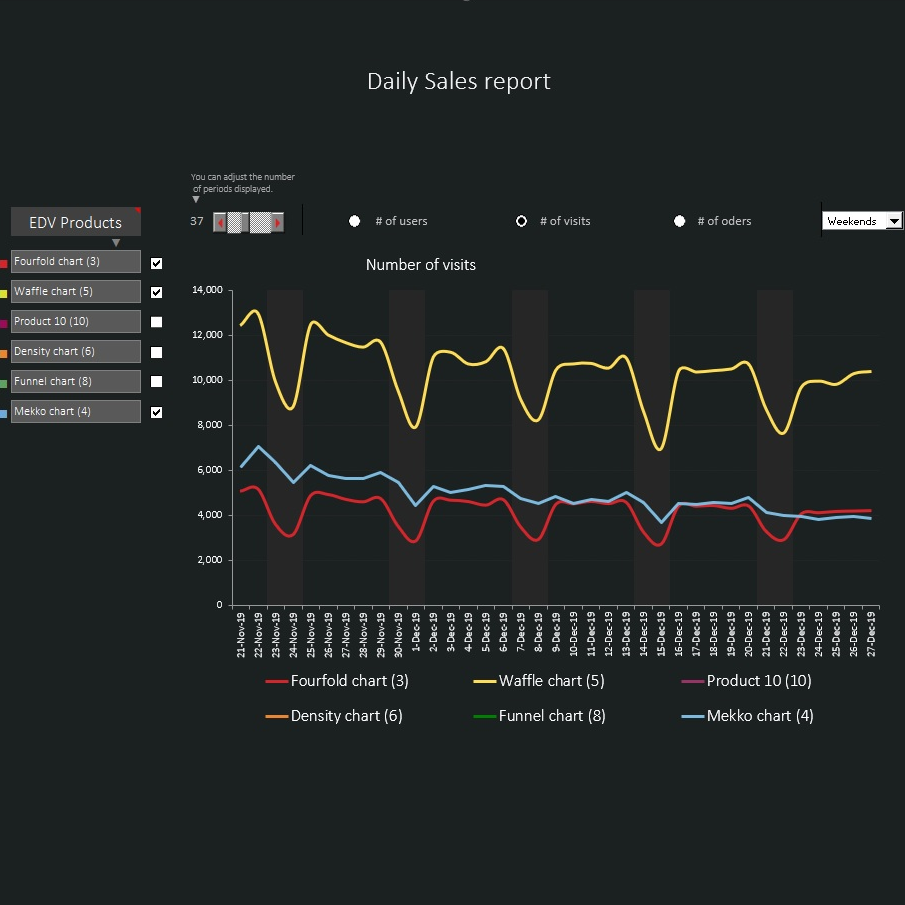Enable the Product 10 (10) checkbox

(156, 321)
